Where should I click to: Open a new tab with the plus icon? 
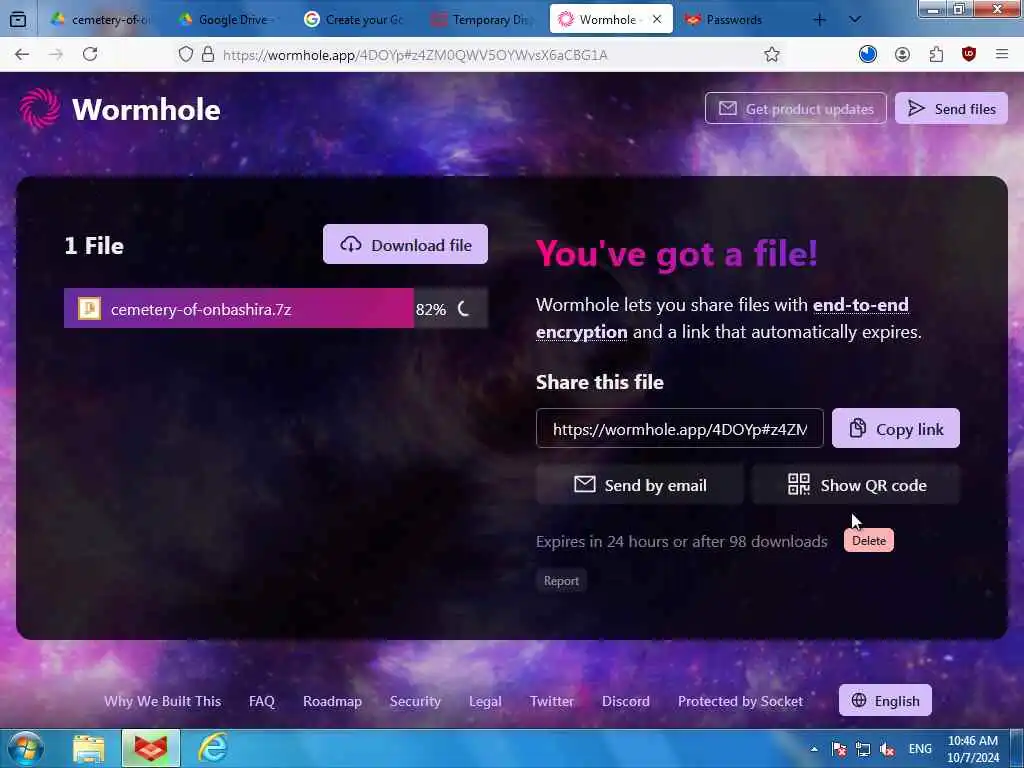pos(820,20)
